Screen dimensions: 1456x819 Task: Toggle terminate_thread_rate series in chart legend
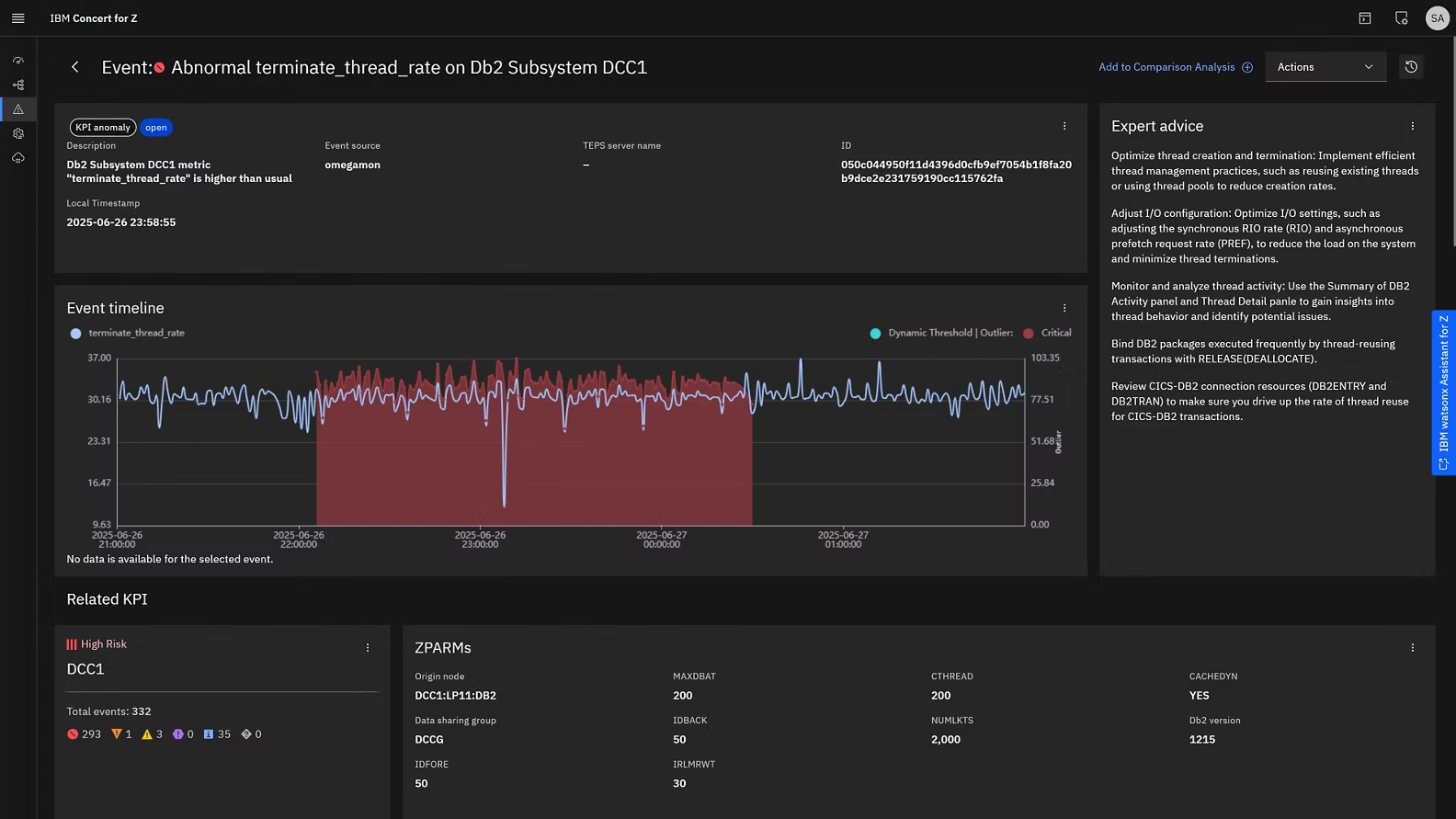[x=128, y=333]
